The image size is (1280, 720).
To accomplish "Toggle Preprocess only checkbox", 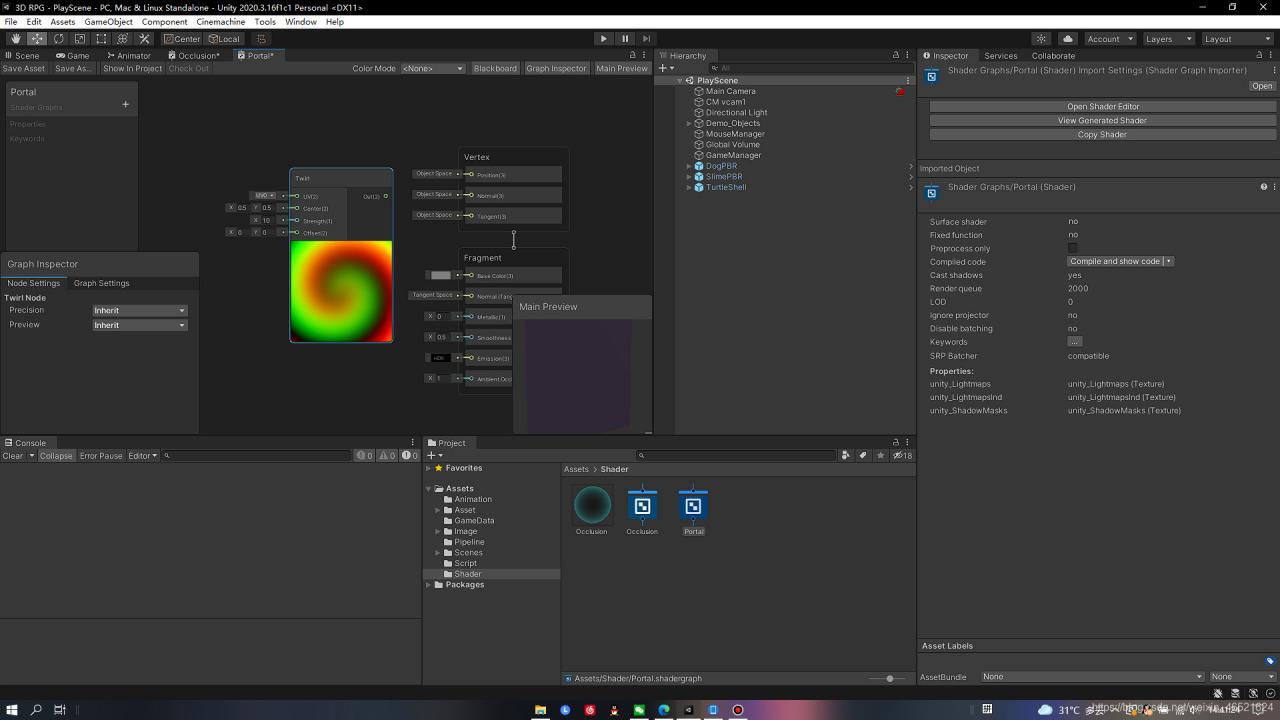I will click(x=1072, y=248).
